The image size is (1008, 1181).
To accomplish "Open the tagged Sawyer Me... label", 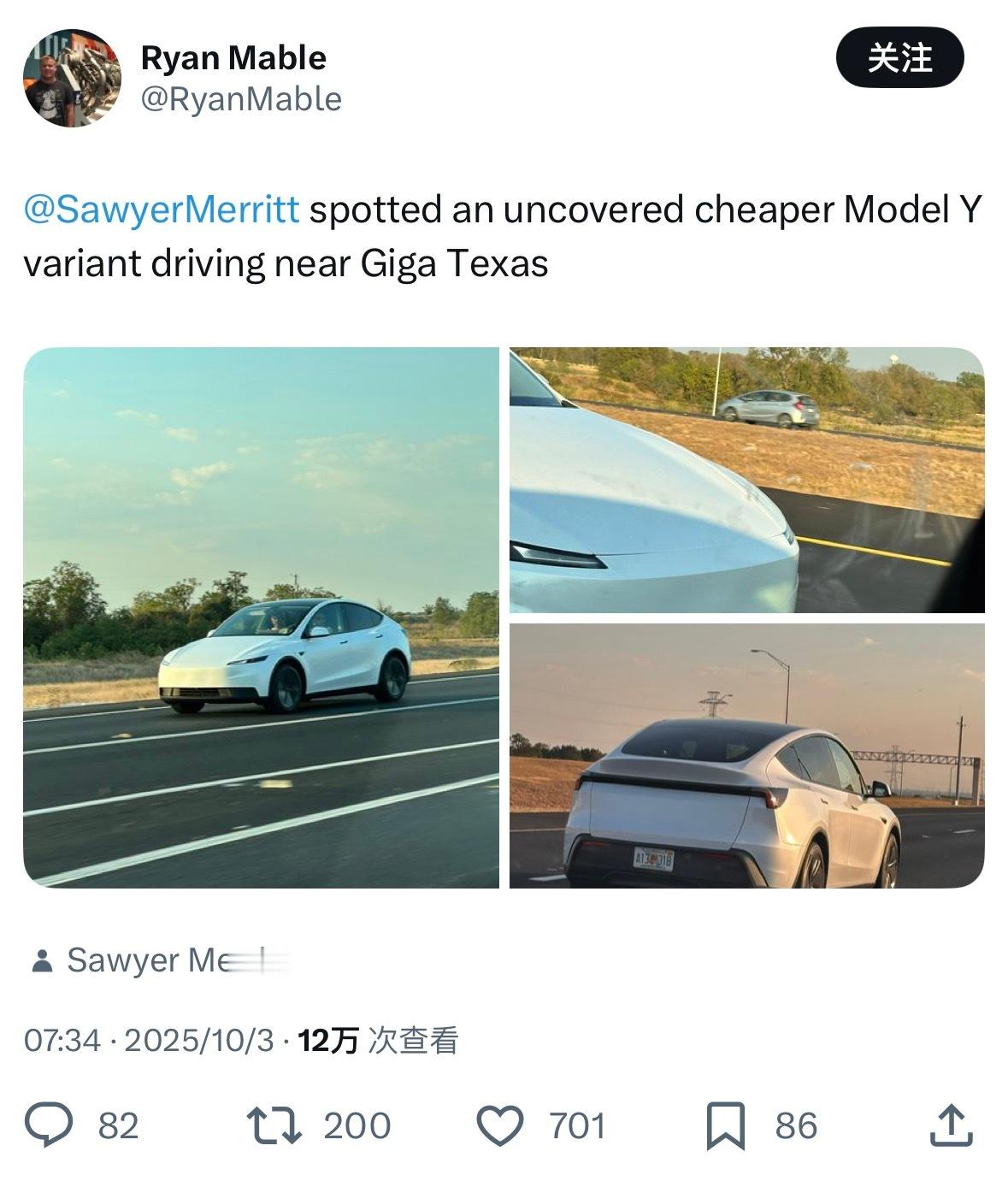I will [x=178, y=960].
